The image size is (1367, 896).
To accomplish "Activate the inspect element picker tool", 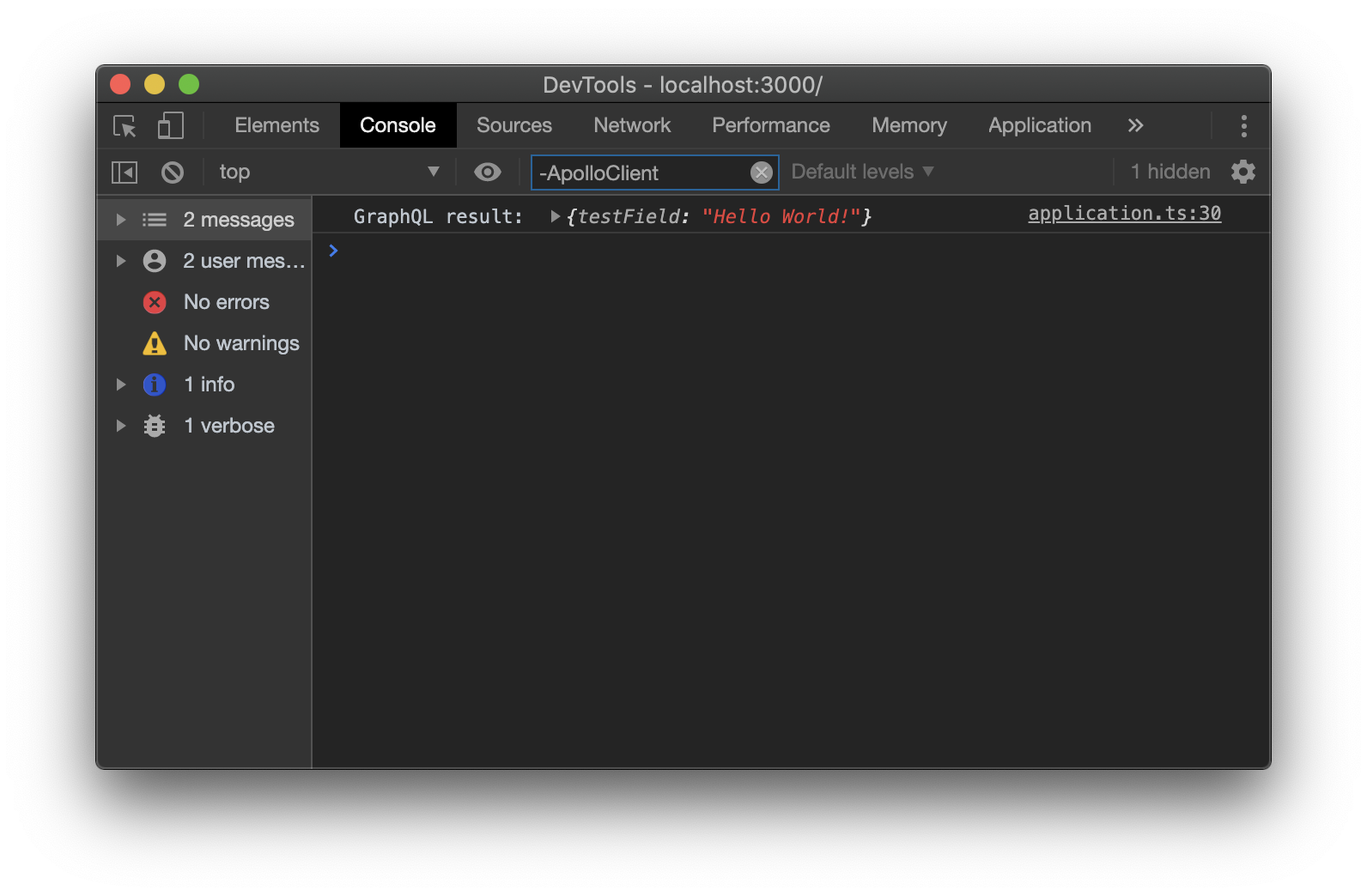I will click(x=125, y=126).
